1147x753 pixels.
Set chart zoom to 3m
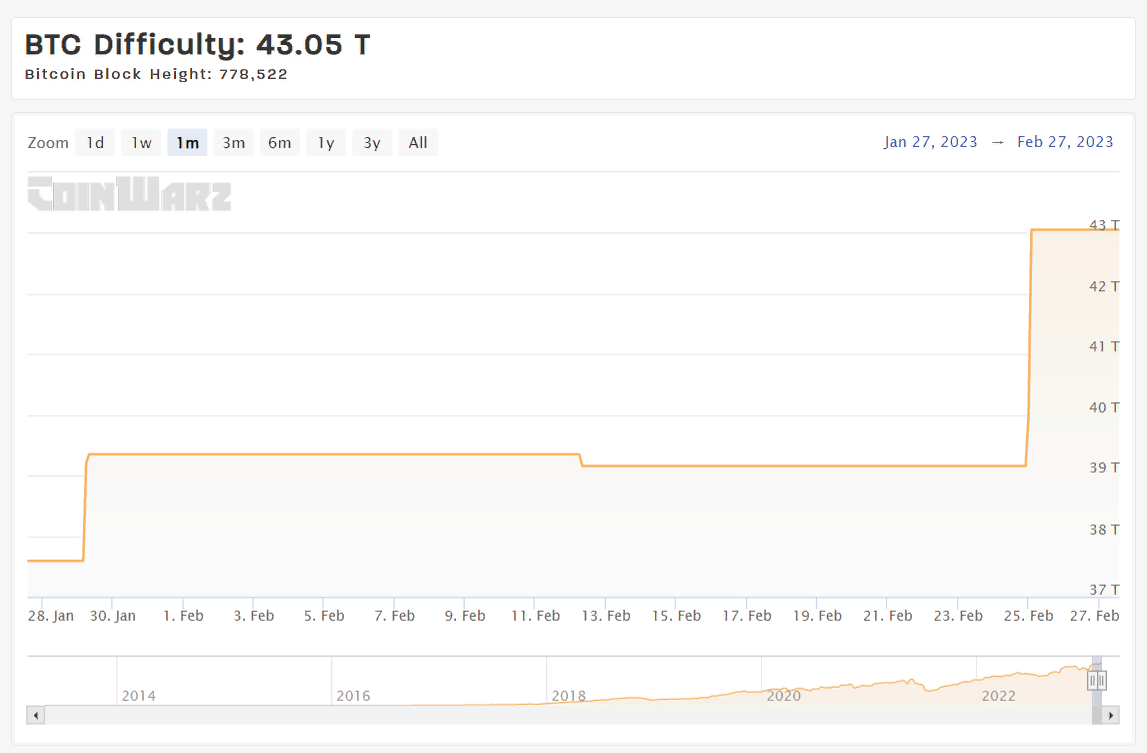(x=233, y=143)
